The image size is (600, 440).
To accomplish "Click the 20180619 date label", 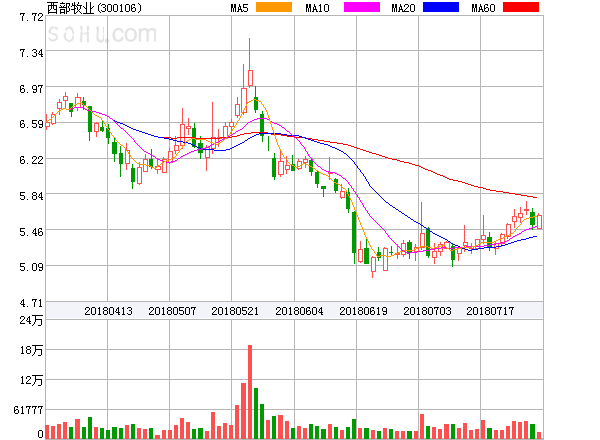I will 364,311.
